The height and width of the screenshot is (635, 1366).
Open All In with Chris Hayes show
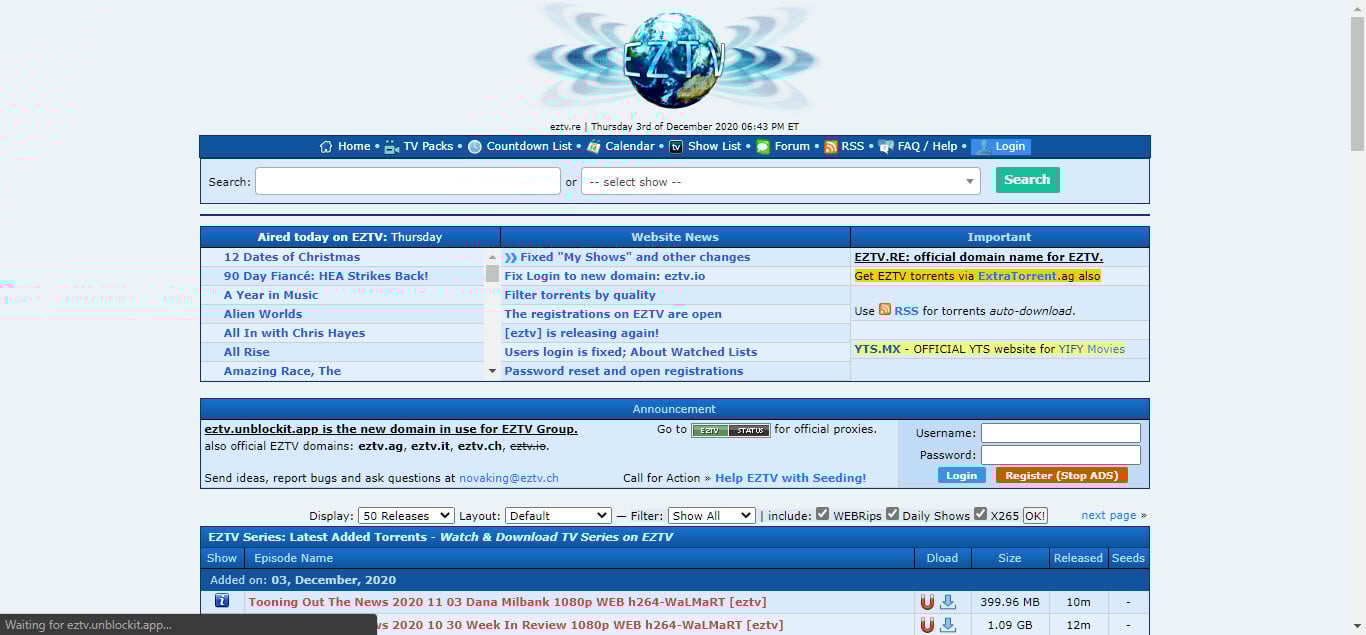(294, 333)
